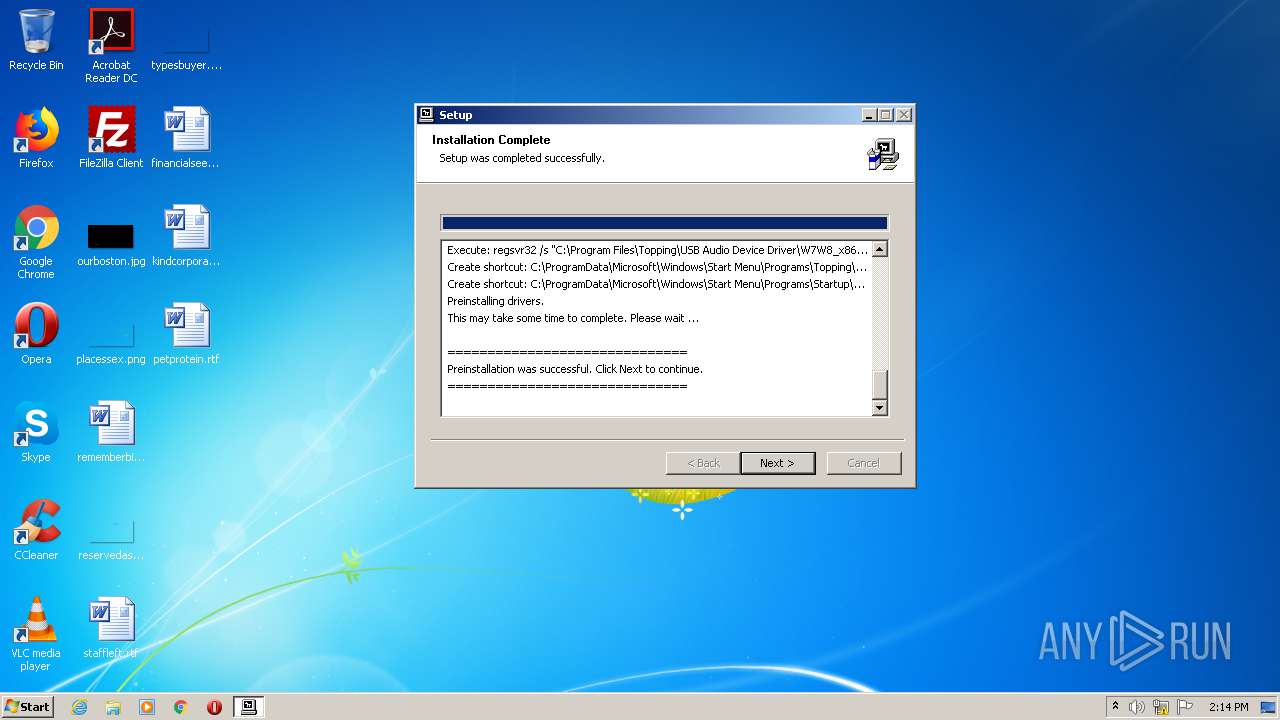This screenshot has height=720, width=1280.
Task: Select 'Preinstallation was successful' log line
Action: tap(575, 369)
